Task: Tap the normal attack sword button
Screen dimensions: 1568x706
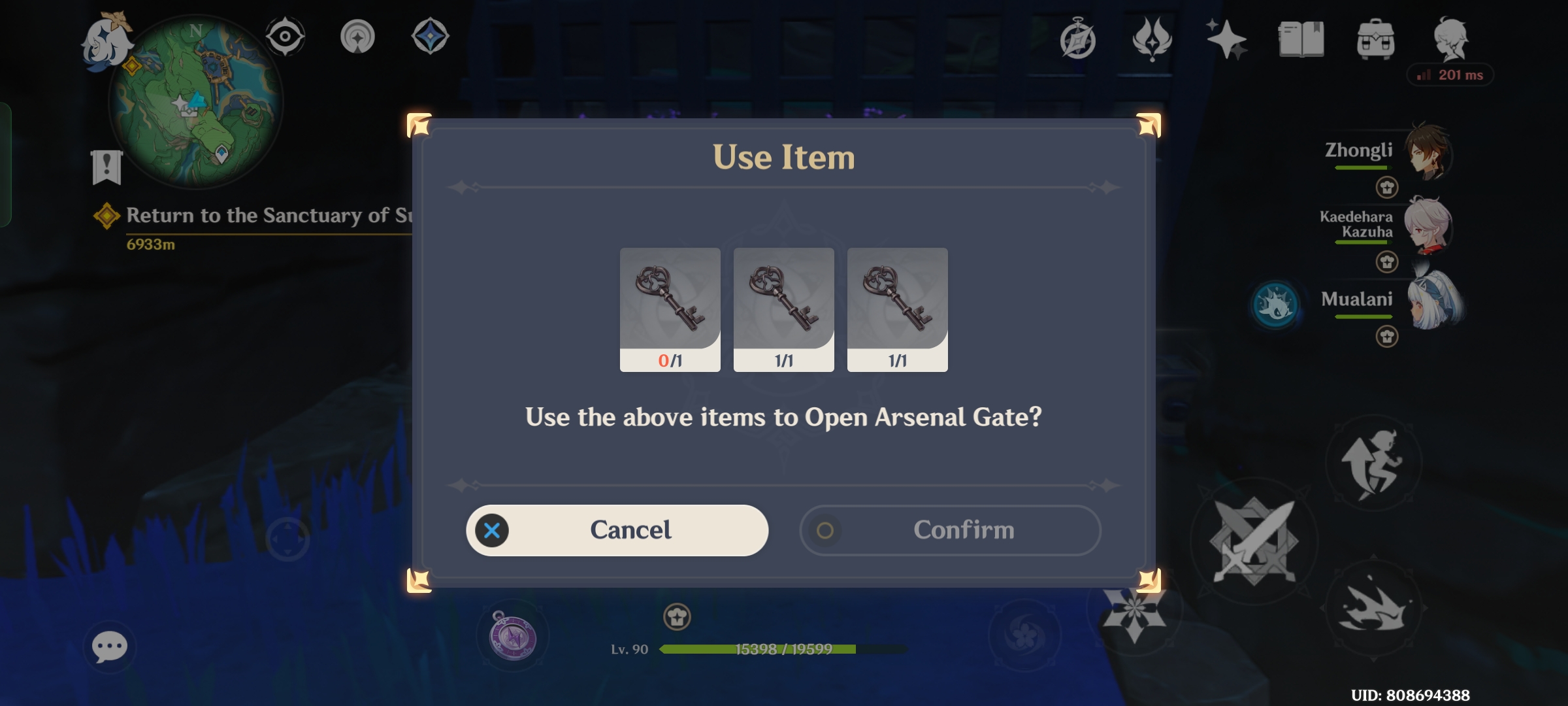Action: 1253,541
